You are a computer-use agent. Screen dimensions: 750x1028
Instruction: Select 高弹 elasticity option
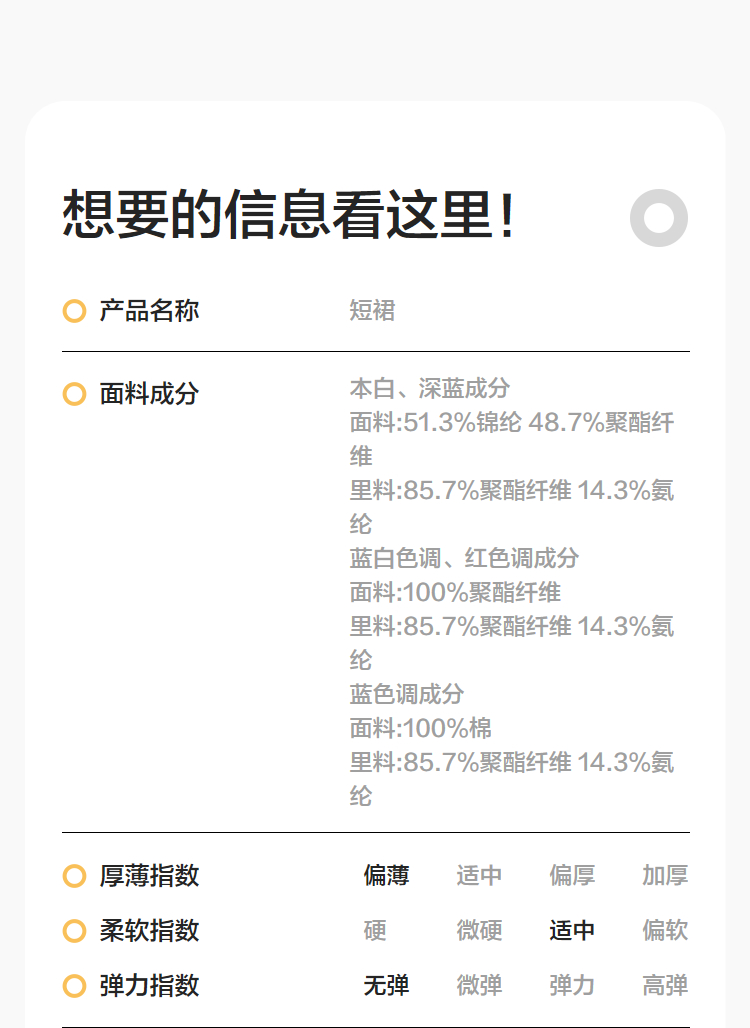tap(665, 986)
